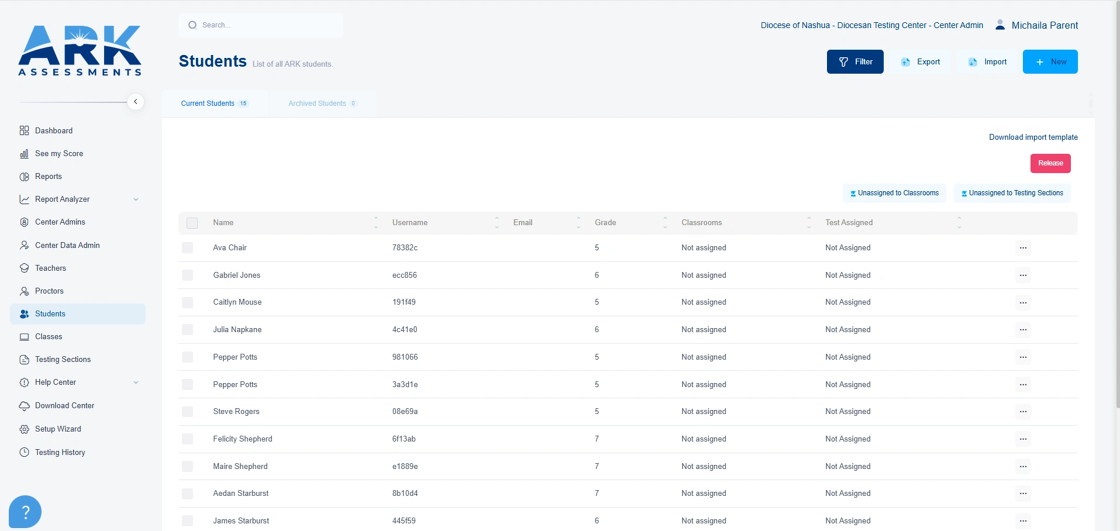Sort table by Grade column arrows

point(665,223)
